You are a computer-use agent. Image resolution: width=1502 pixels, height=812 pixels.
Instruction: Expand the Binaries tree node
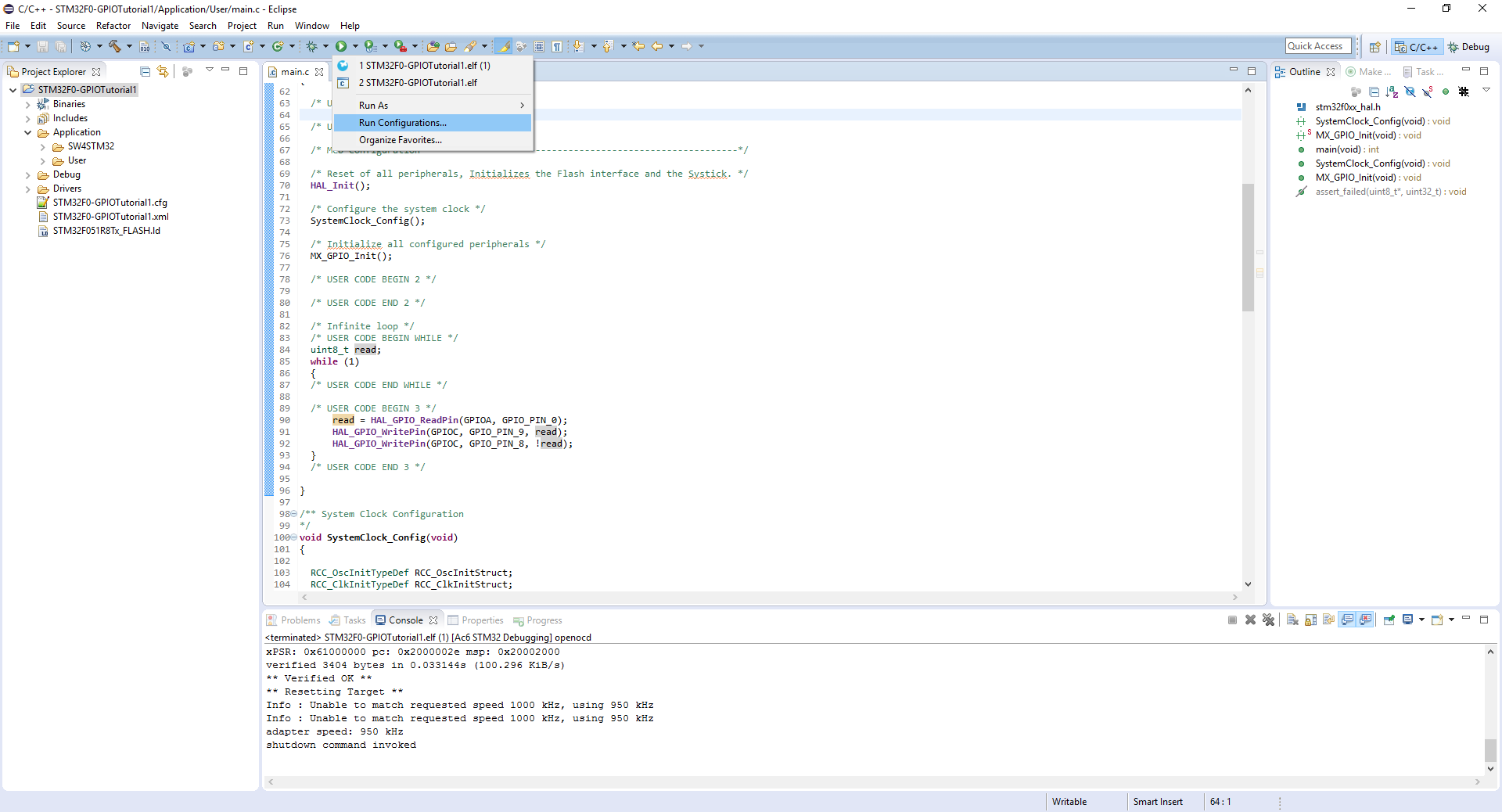pos(28,104)
